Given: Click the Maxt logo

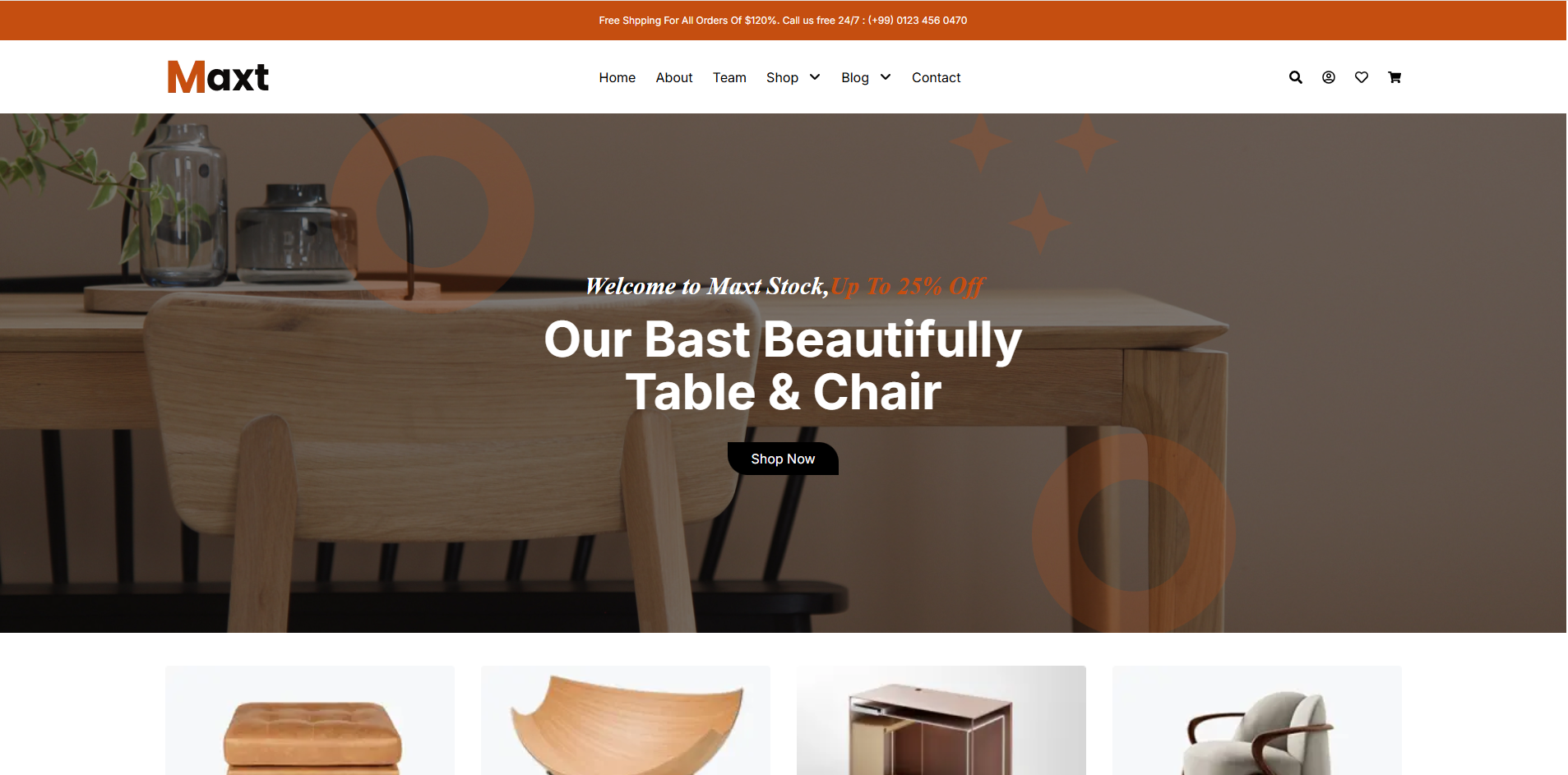Looking at the screenshot, I should 218,77.
